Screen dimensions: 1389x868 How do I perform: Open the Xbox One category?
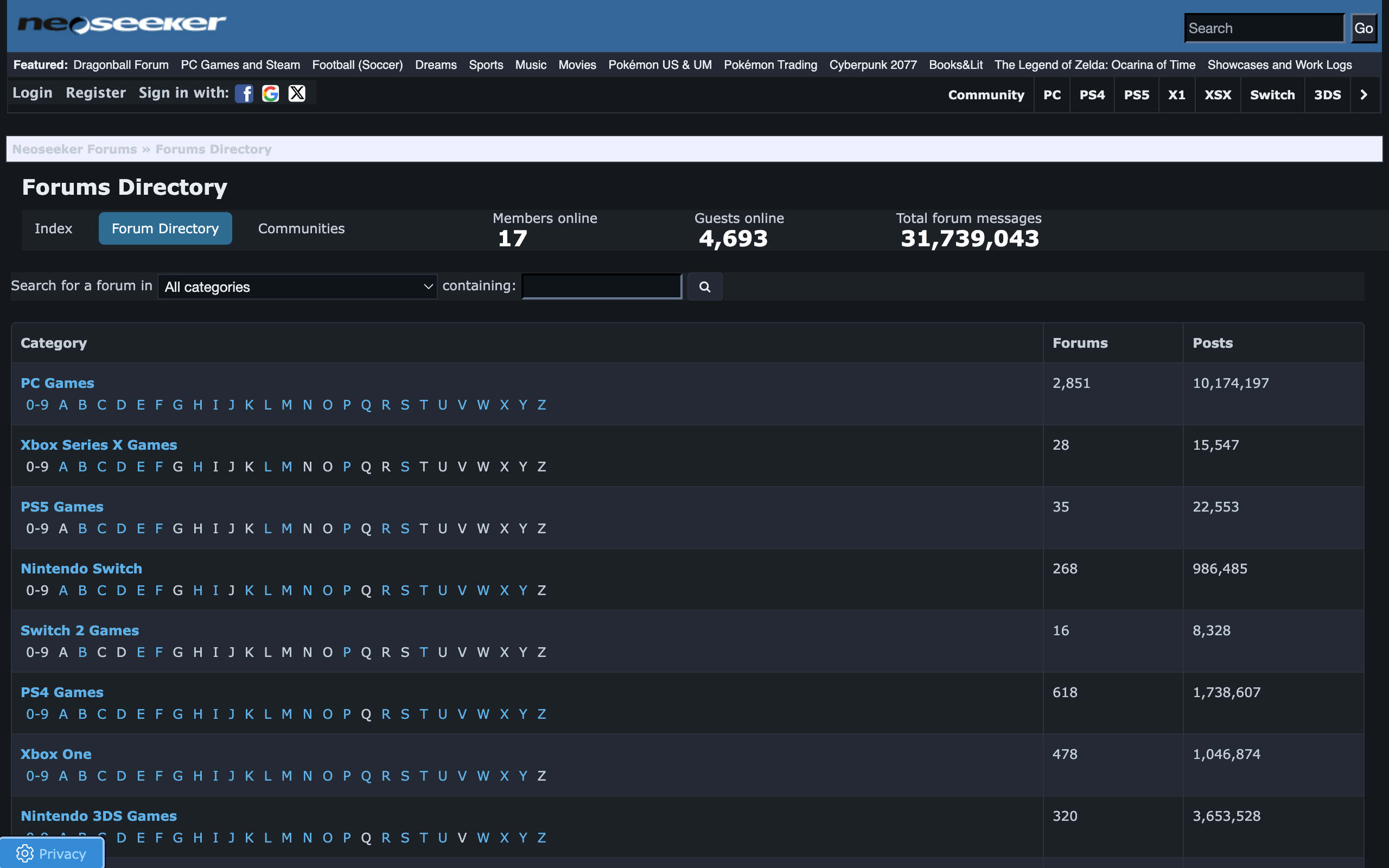[56, 754]
